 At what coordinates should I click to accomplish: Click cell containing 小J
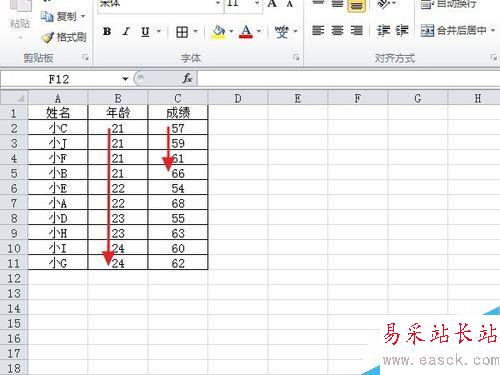(58, 143)
